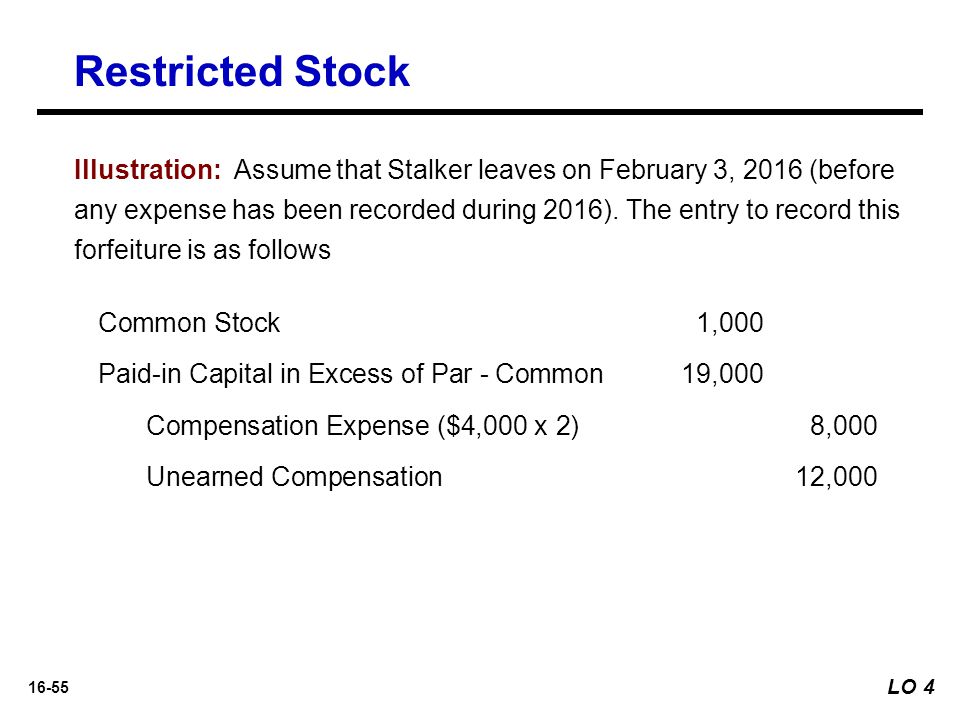Click the phrase The entry to record this
The image size is (960, 720).
(763, 210)
